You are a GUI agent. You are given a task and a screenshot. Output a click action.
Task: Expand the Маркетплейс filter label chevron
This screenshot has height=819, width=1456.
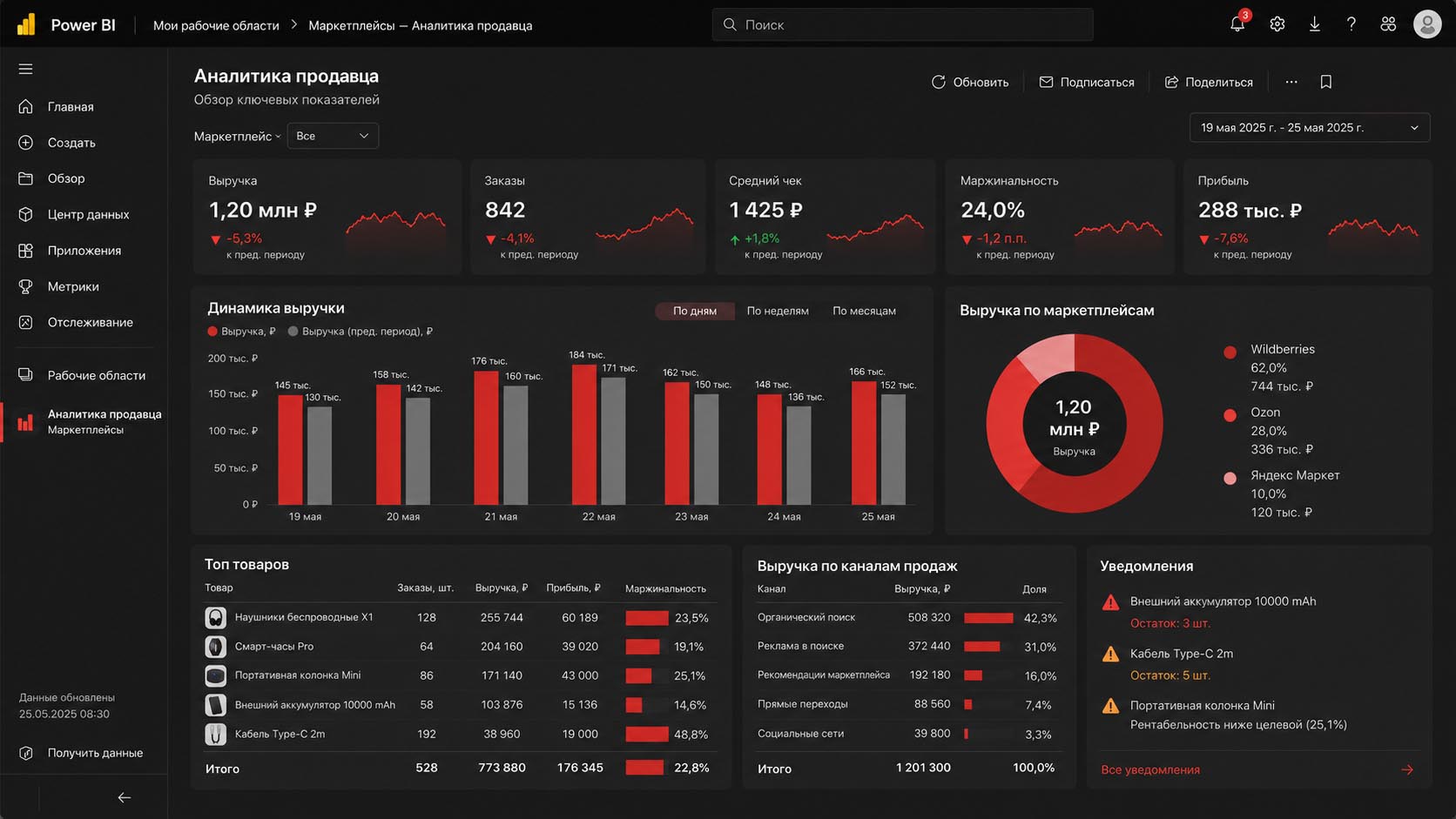278,137
